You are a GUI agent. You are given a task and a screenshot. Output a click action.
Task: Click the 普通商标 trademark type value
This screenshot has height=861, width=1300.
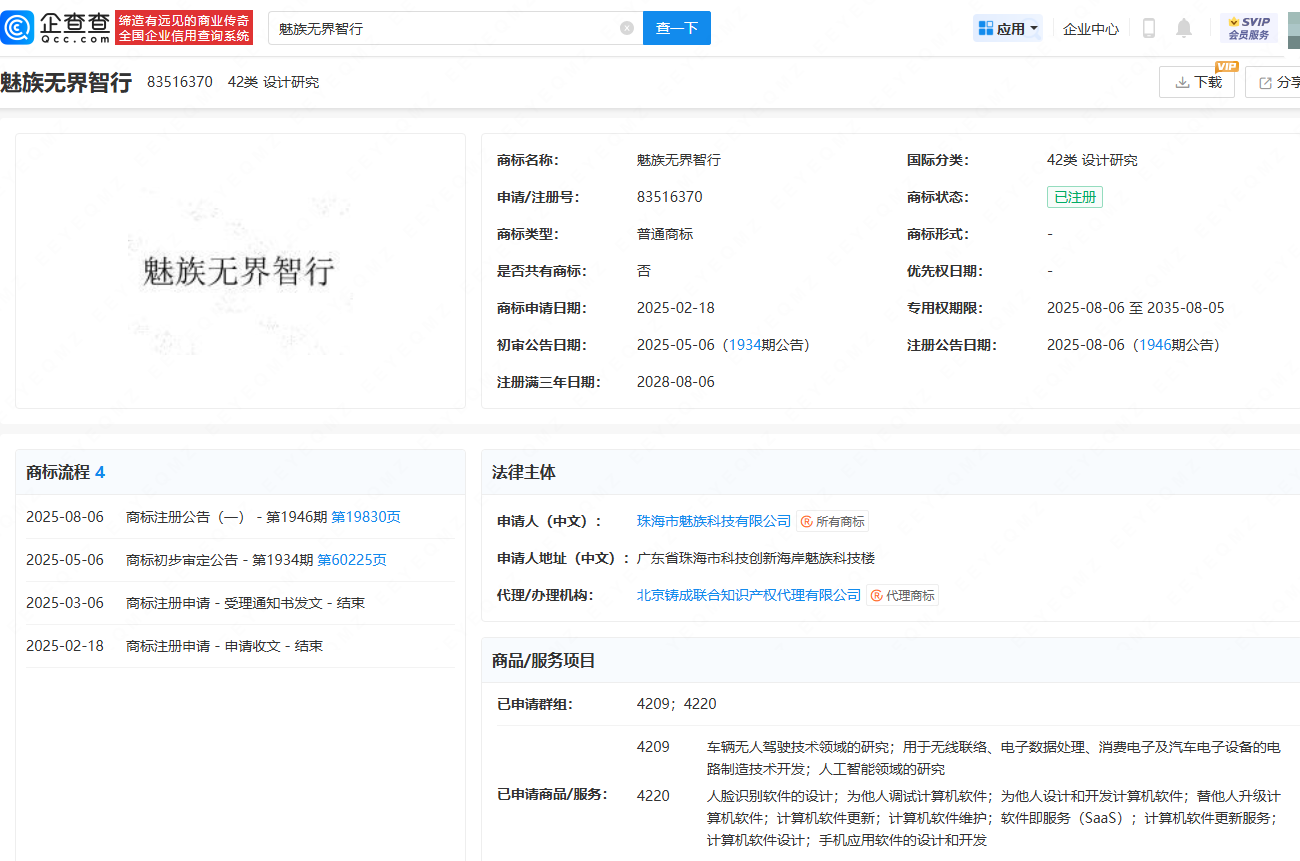pos(665,234)
